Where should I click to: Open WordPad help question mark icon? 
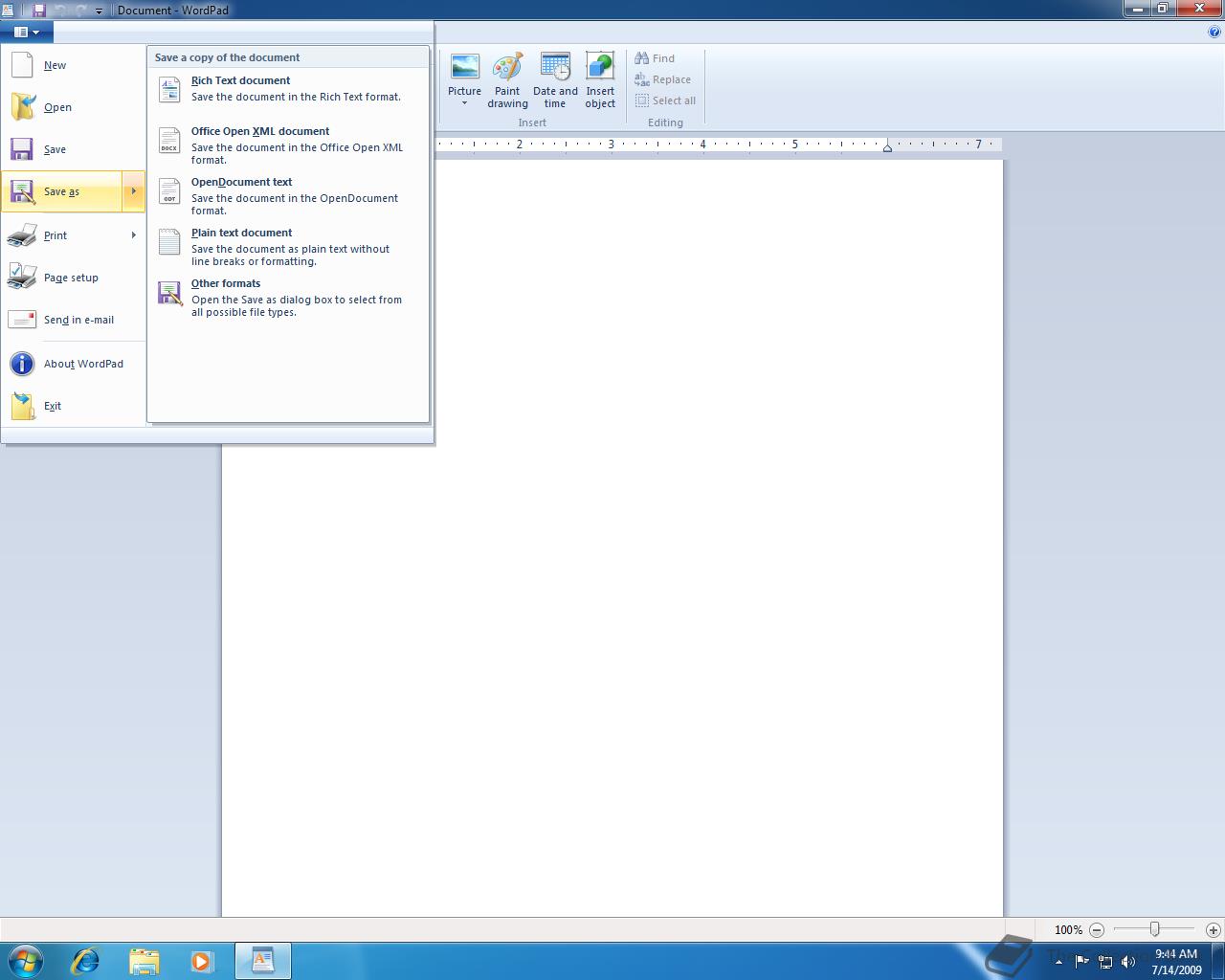pos(1214,32)
